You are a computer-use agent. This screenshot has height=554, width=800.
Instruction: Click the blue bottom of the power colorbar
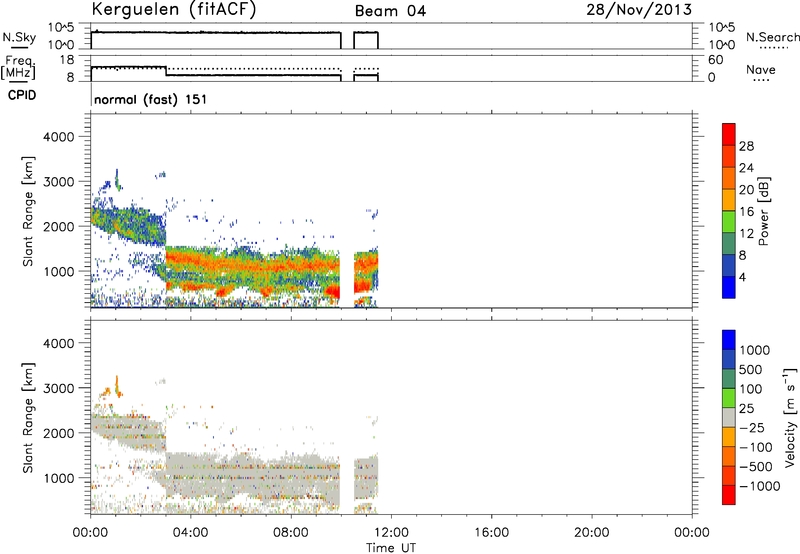[x=729, y=287]
